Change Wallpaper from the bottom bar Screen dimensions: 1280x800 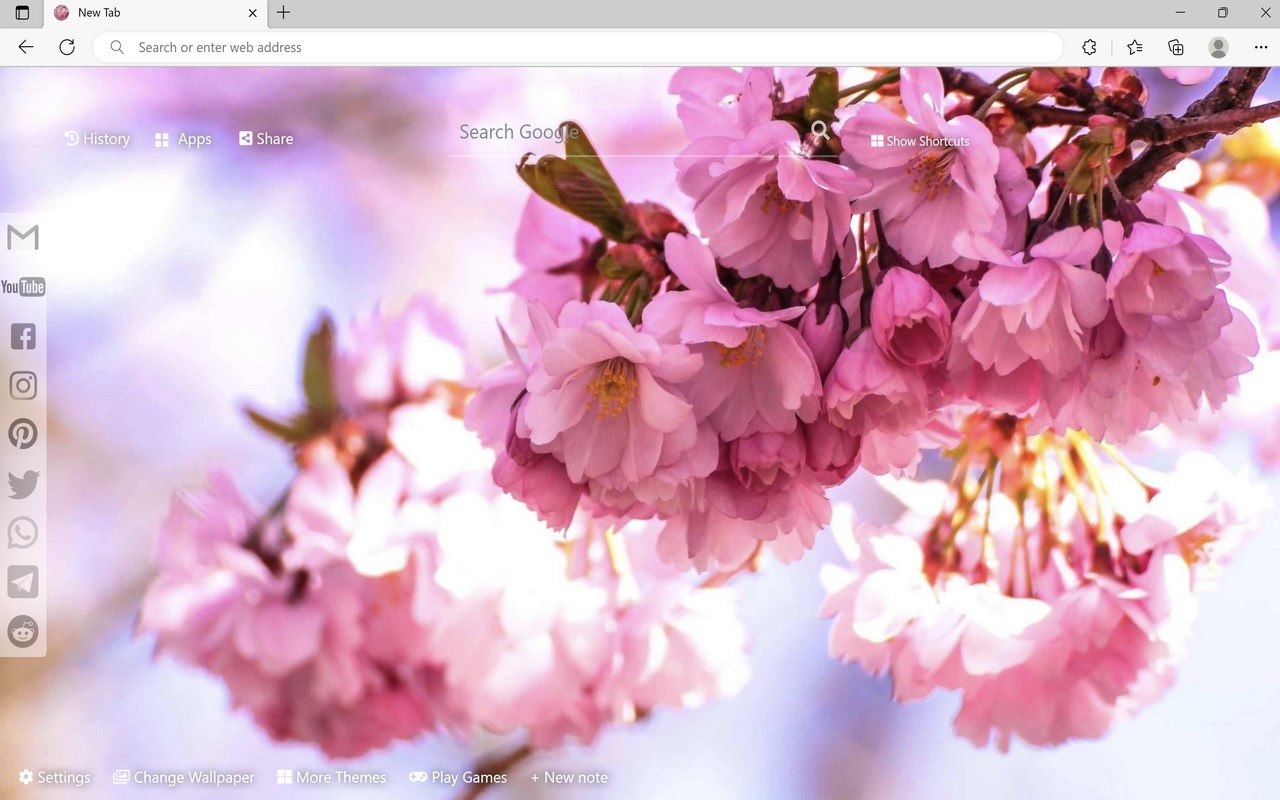(x=184, y=777)
